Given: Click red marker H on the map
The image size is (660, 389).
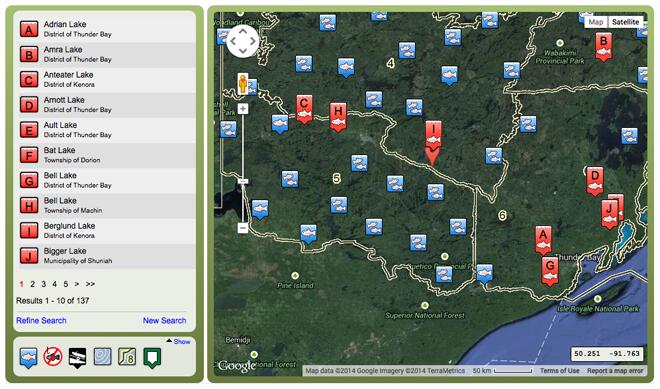Looking at the screenshot, I should click(x=338, y=117).
